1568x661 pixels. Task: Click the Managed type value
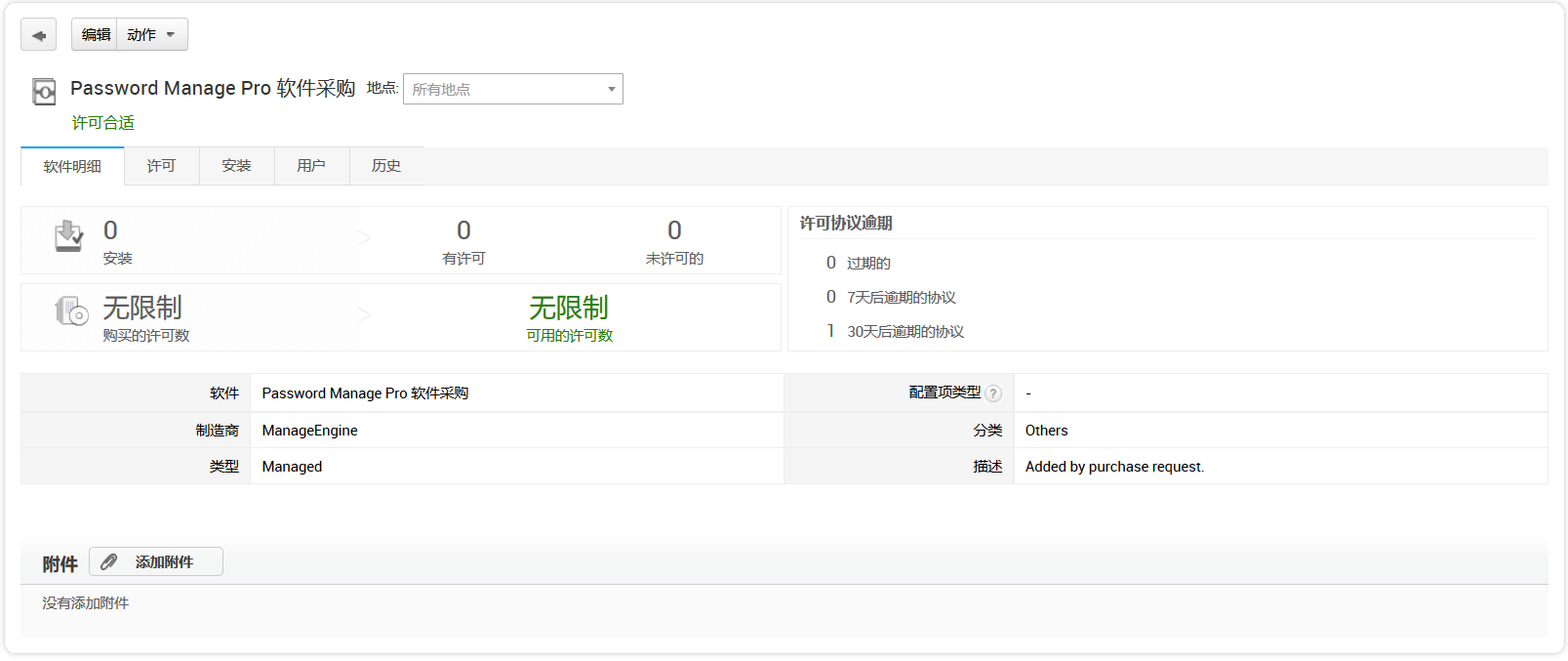coord(292,467)
